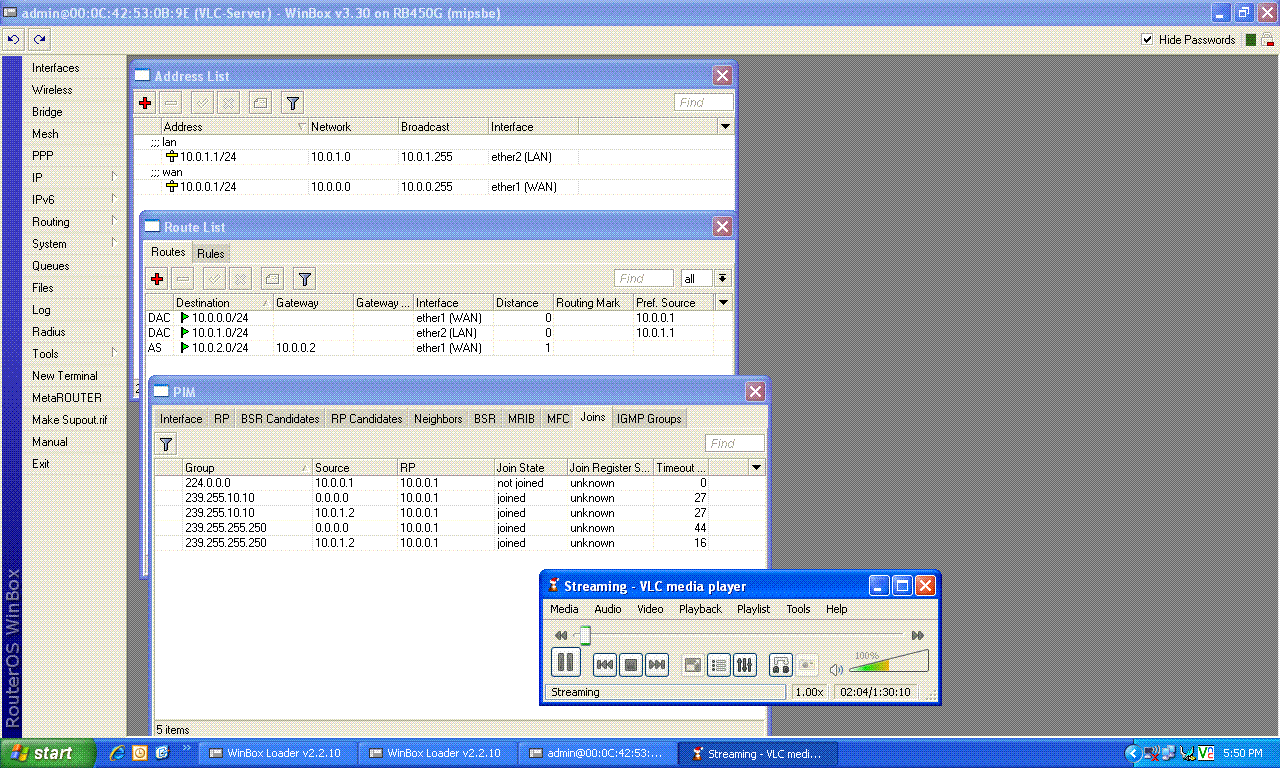Image resolution: width=1280 pixels, height=768 pixels.
Task: Open the column dropdown in PIM Joins
Action: click(757, 467)
